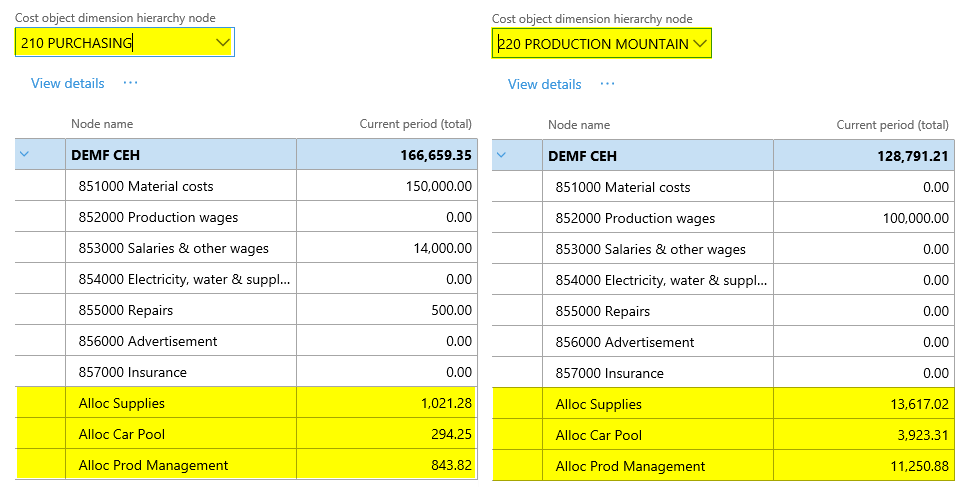Click 857000 Insurance row in right table
The image size is (962, 487).
[609, 373]
